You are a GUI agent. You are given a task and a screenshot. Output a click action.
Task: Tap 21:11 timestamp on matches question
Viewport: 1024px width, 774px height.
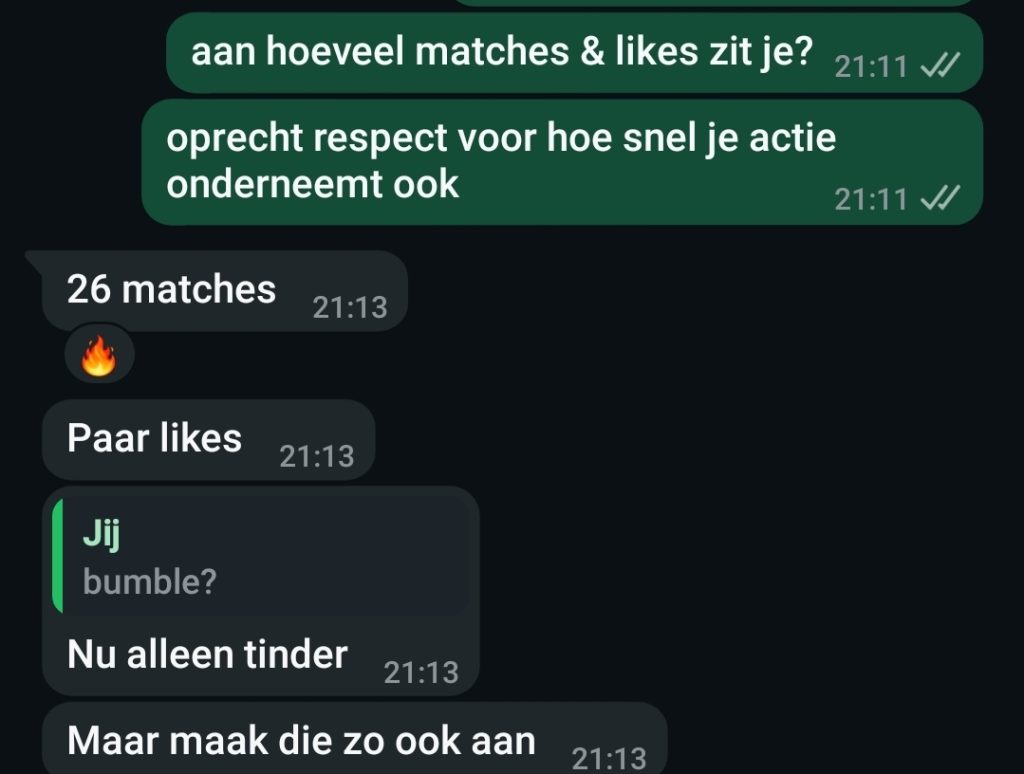[x=871, y=67]
